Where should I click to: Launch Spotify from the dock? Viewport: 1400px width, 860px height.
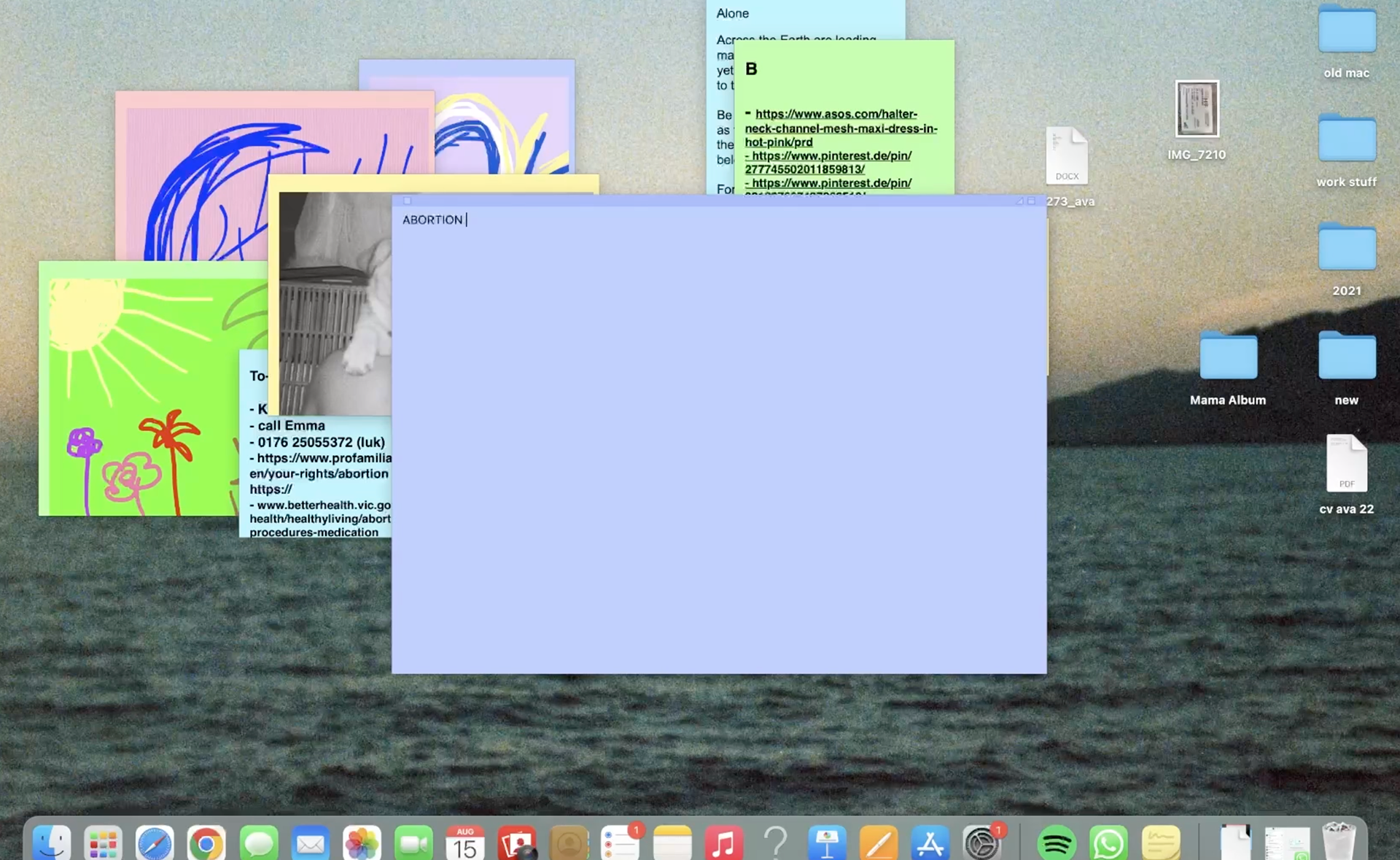click(1057, 843)
